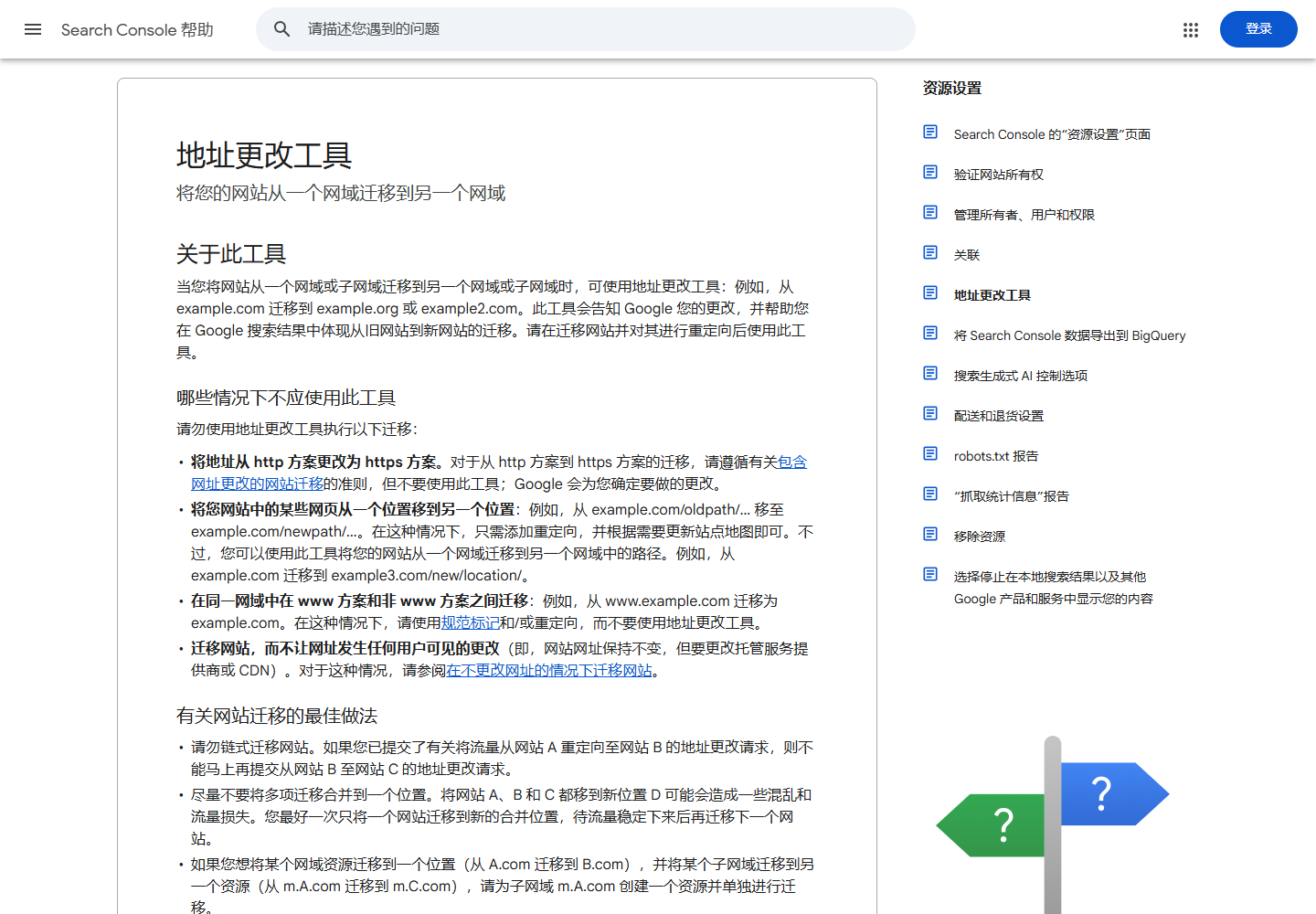Click the 登录 sign-in button
1316x914 pixels.
pos(1258,29)
